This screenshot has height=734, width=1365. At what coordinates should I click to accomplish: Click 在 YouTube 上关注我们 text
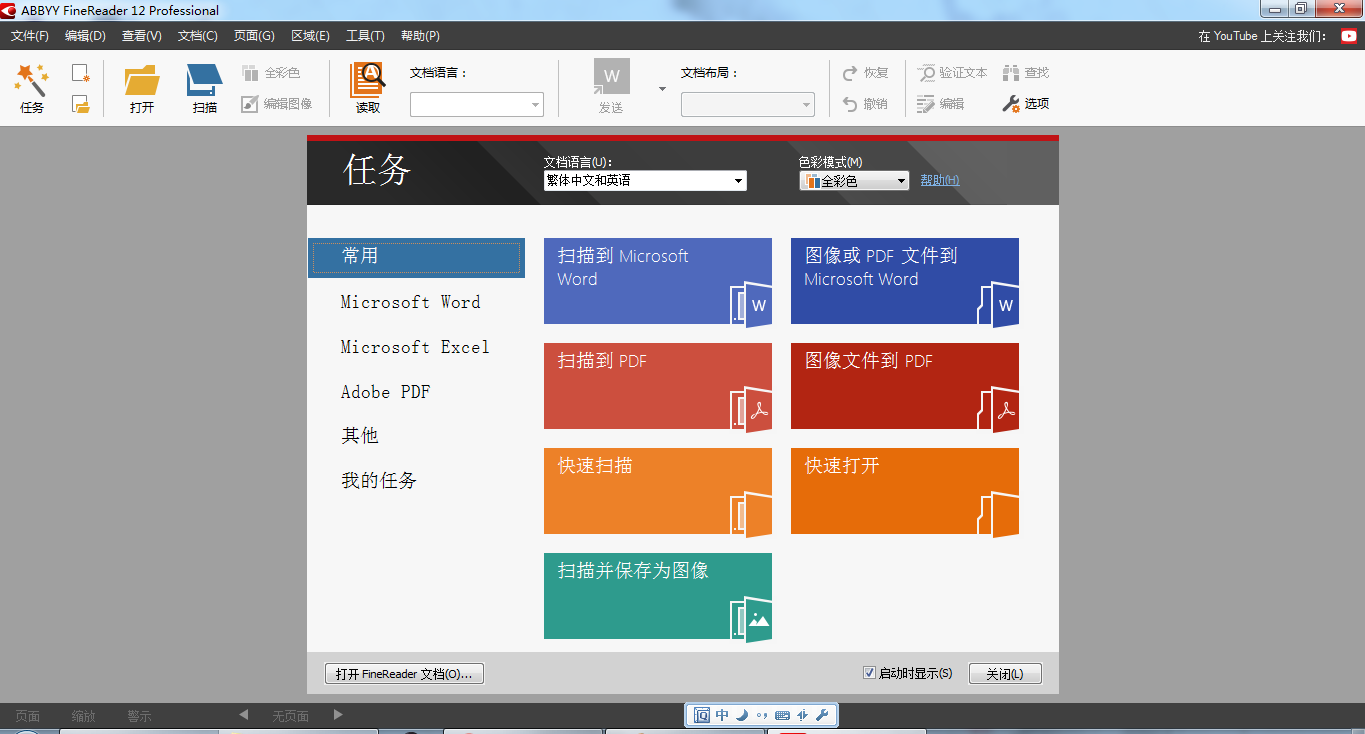(1263, 36)
